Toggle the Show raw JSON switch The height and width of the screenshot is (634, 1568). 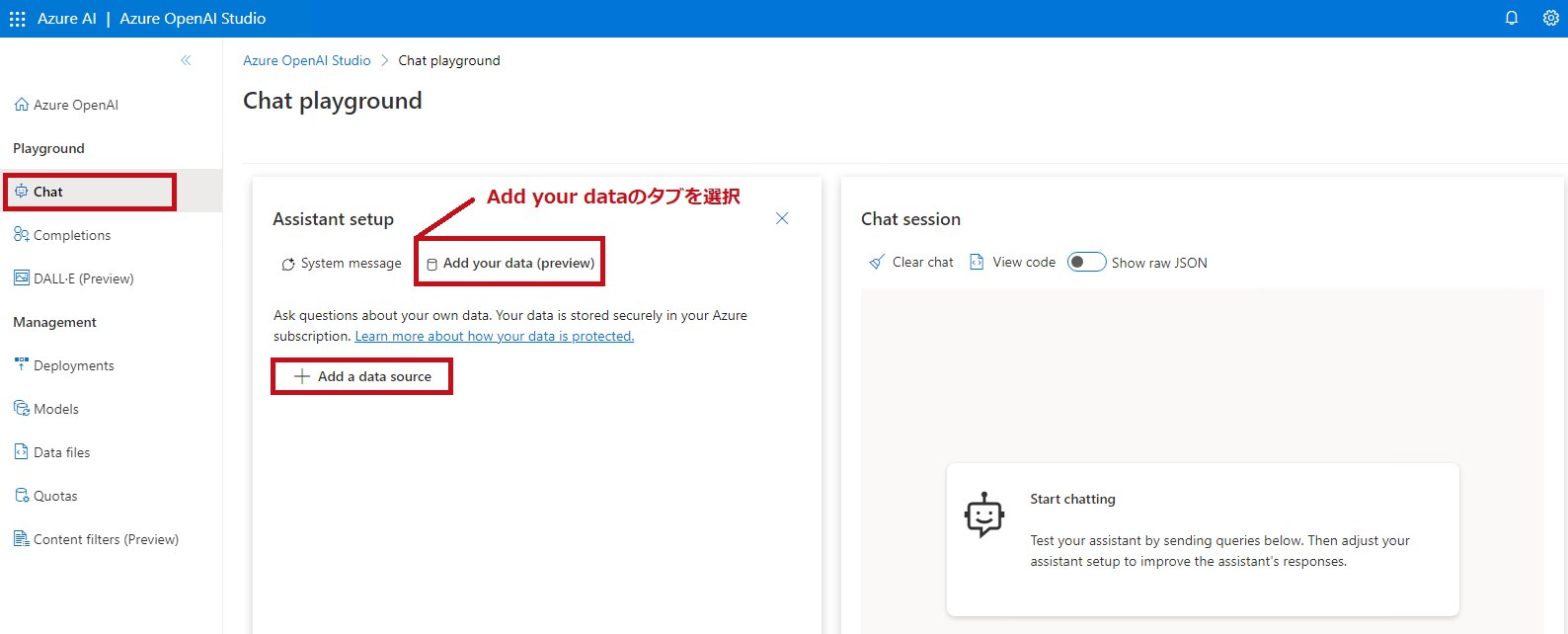pos(1087,262)
